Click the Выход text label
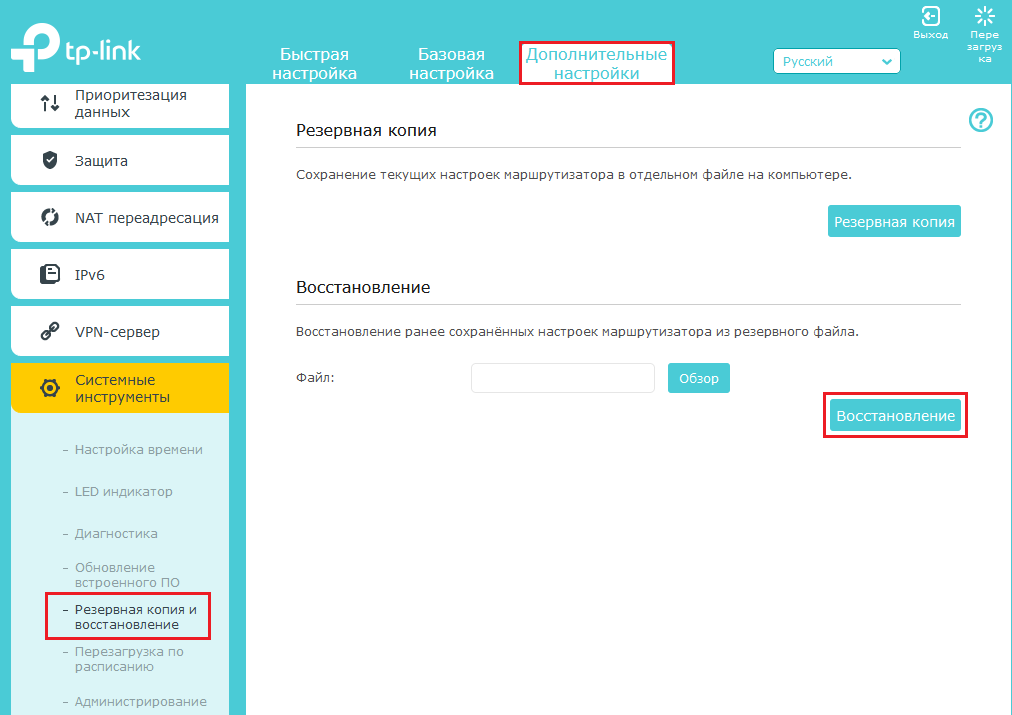Viewport: 1012px width, 715px height. [x=930, y=35]
